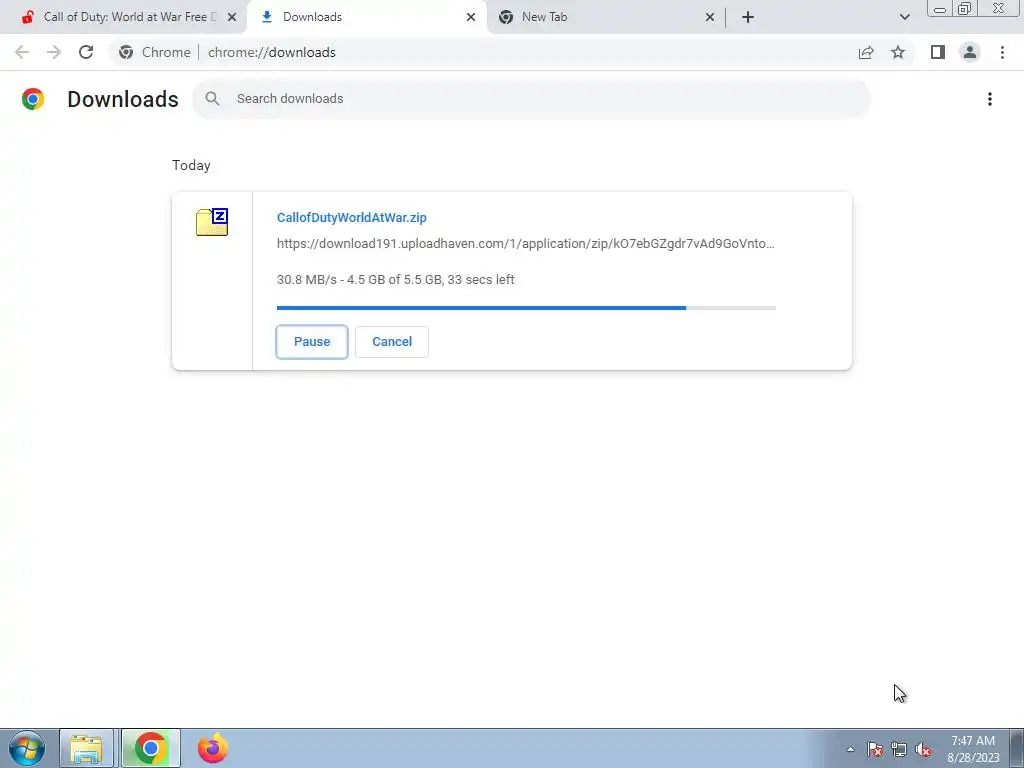Go forward with the forward arrow

tap(54, 52)
